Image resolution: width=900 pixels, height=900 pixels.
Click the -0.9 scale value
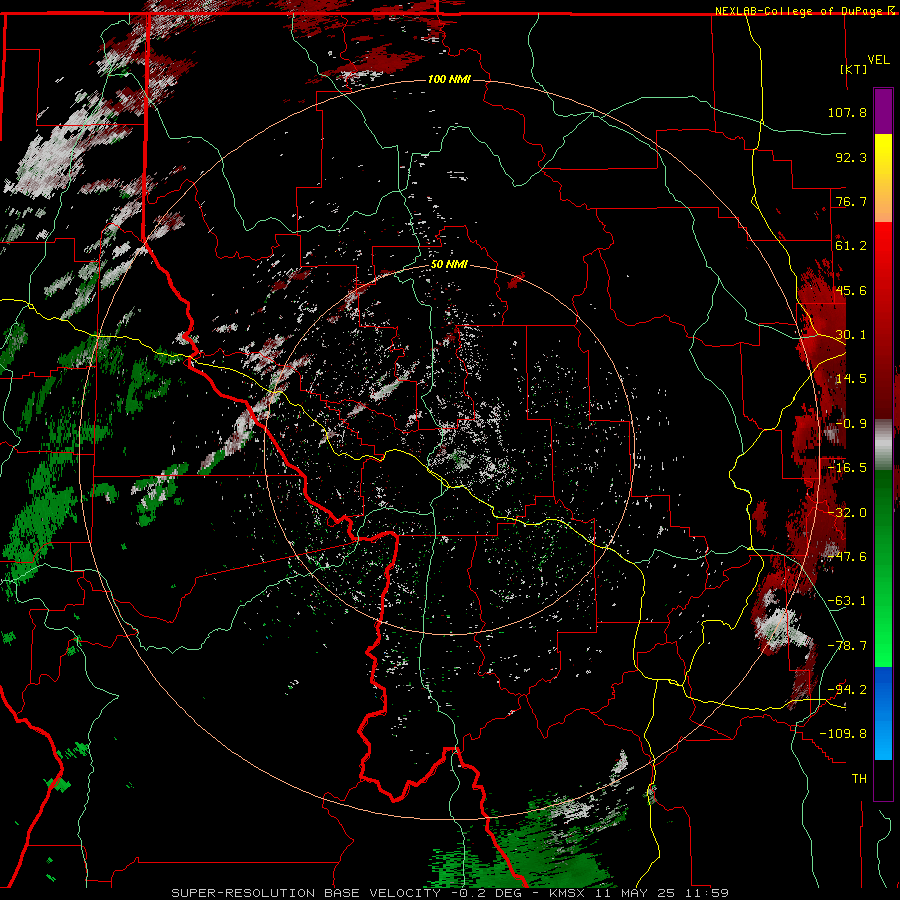[851, 424]
